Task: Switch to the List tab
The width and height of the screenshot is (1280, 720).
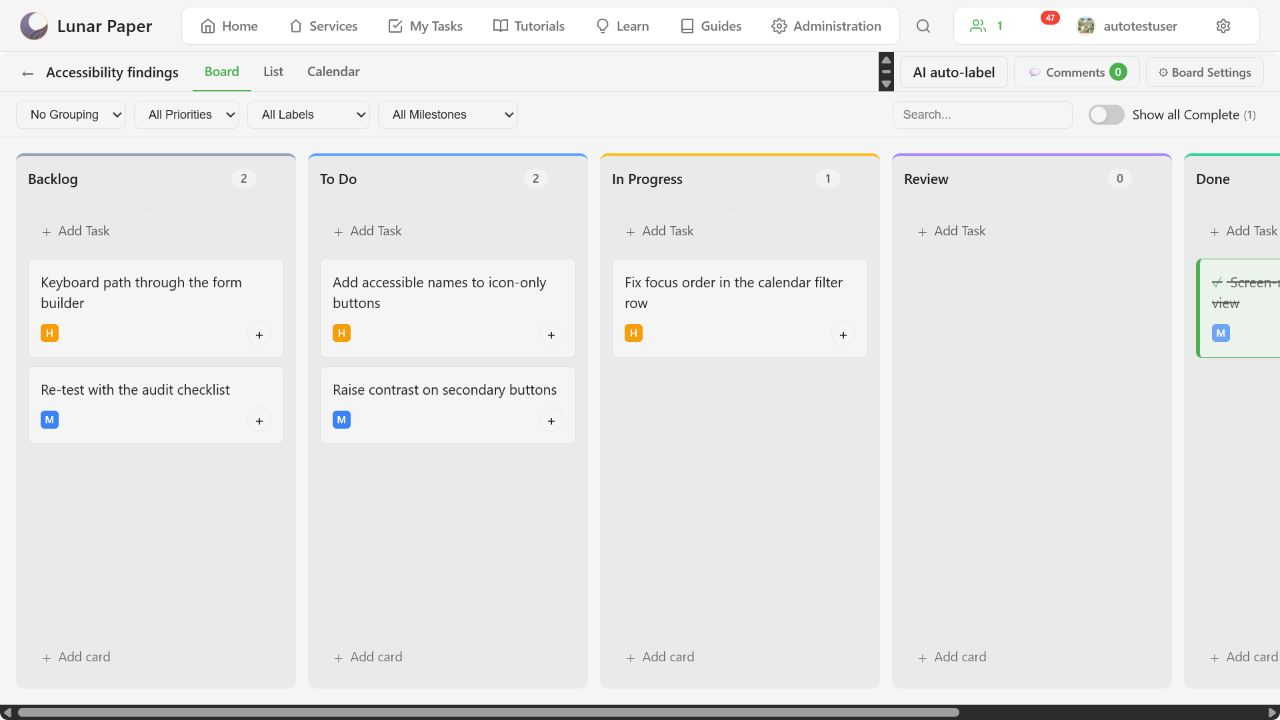Action: (x=273, y=72)
